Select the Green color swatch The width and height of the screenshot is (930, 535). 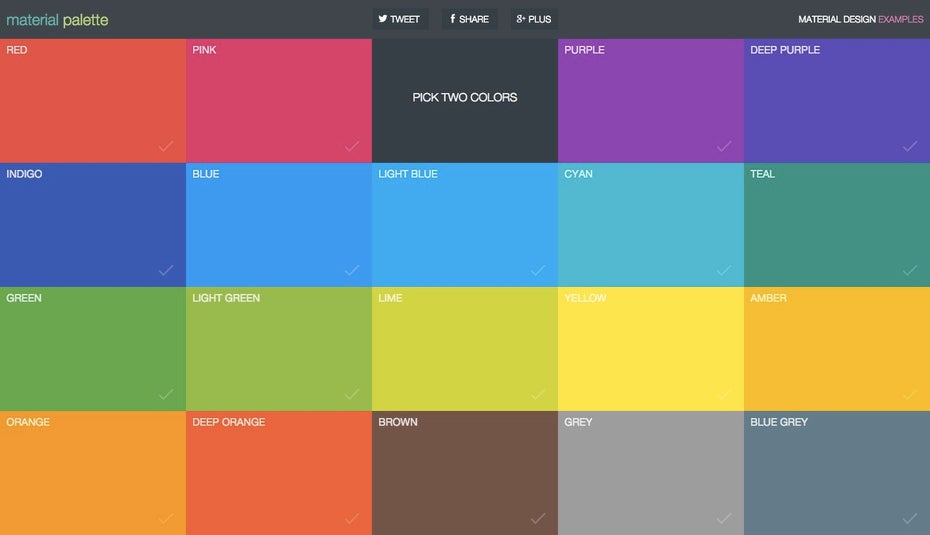point(93,349)
